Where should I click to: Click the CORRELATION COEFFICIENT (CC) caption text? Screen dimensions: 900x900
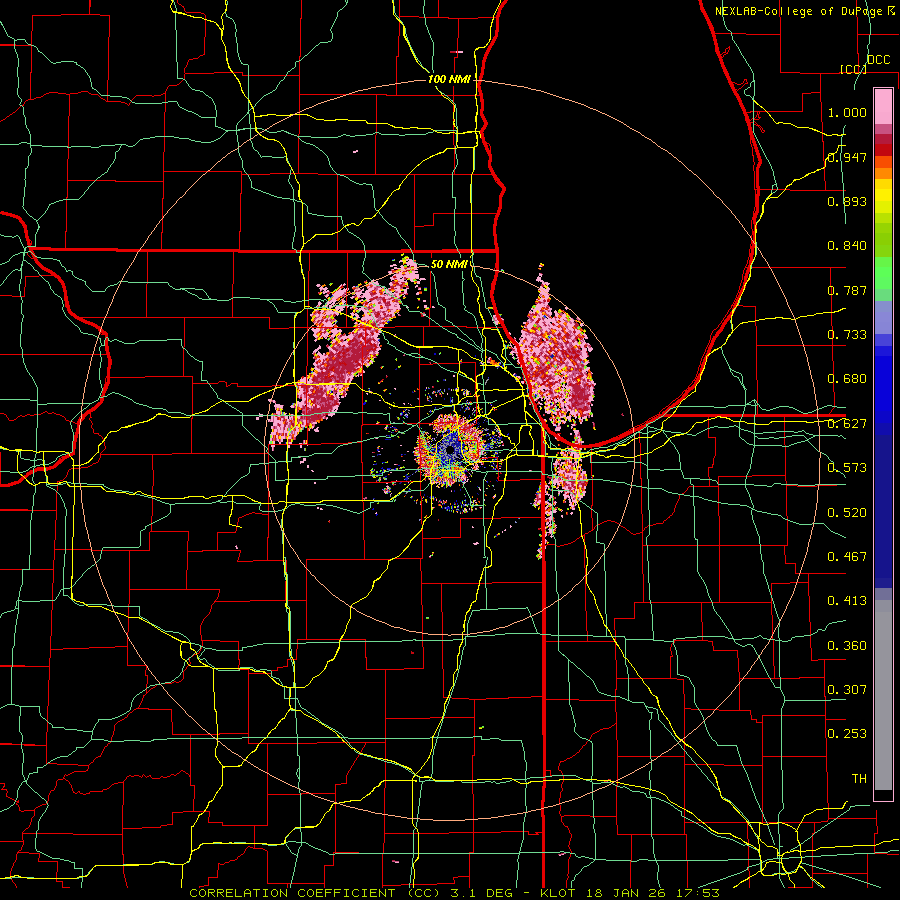[315, 893]
